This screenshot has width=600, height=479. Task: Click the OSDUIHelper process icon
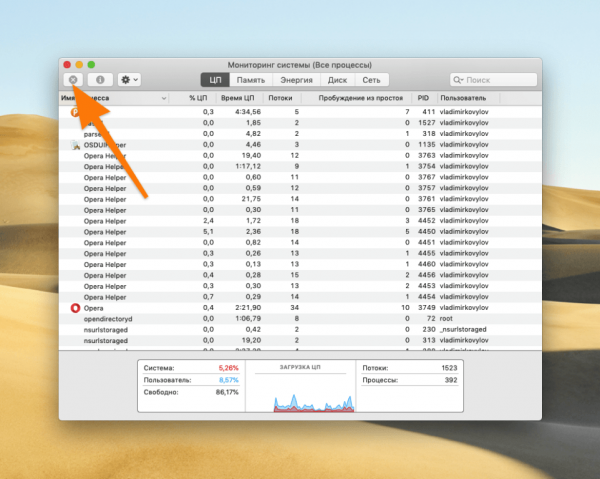click(x=75, y=145)
